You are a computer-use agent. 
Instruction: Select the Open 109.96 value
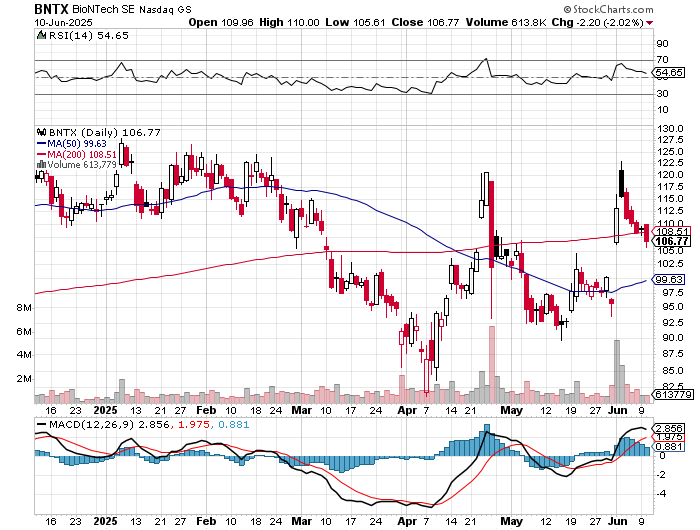point(221,22)
